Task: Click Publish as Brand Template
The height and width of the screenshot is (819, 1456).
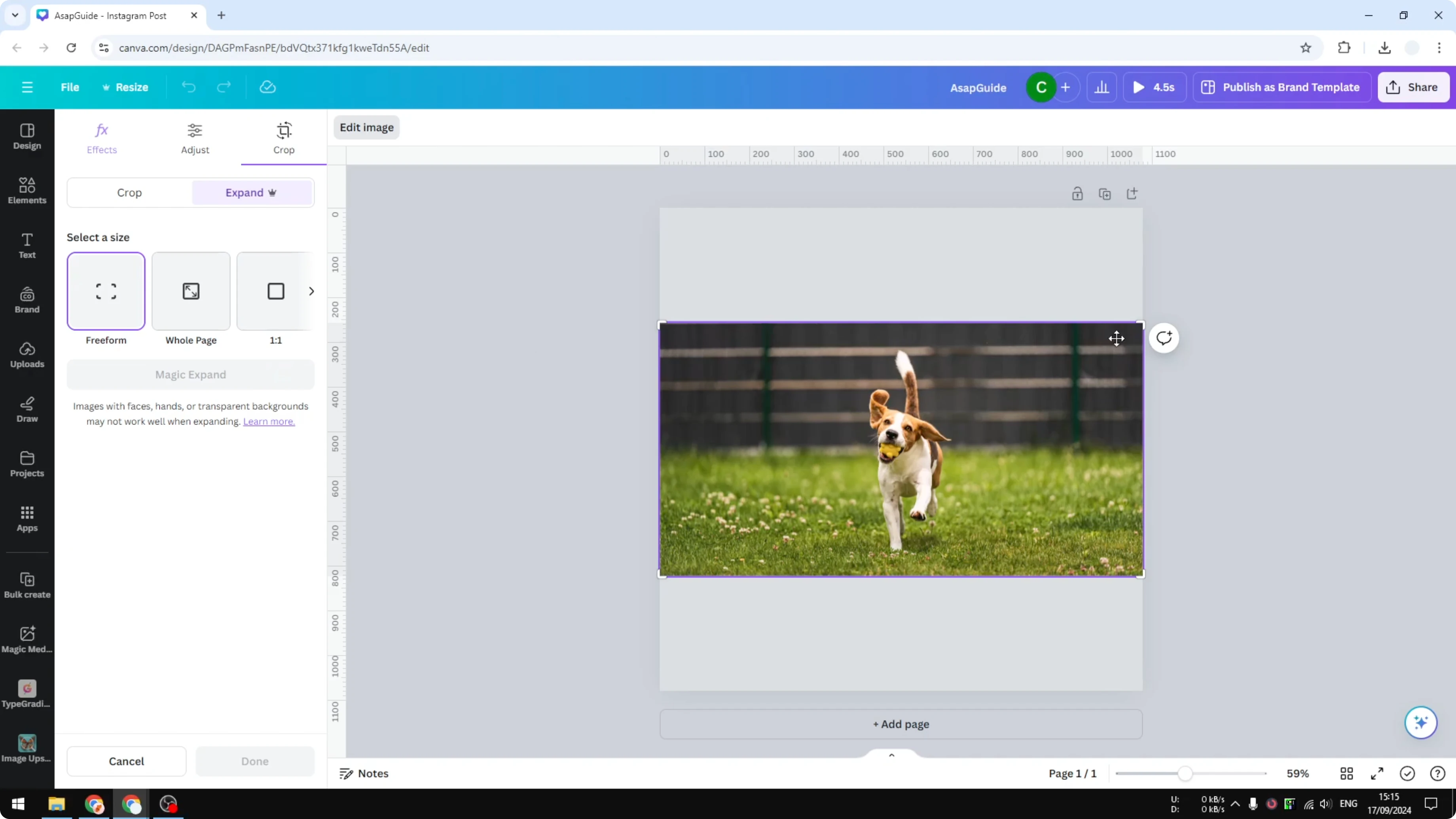Action: (1282, 87)
